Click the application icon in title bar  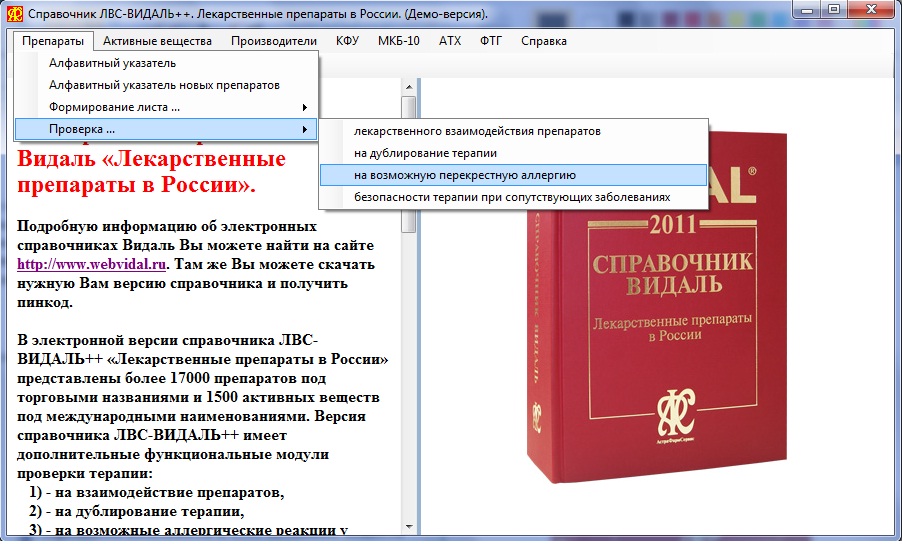click(x=14, y=13)
